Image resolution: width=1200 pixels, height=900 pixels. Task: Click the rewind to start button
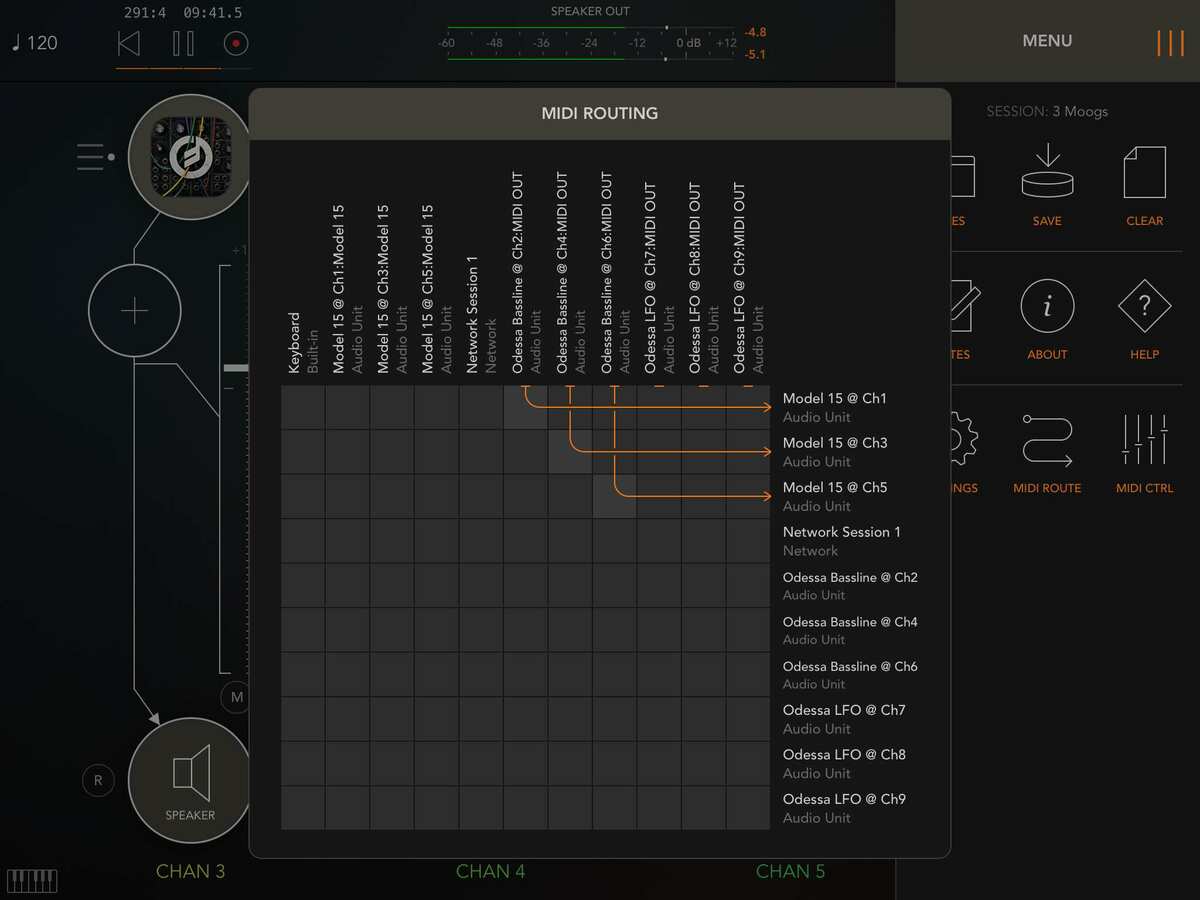pyautogui.click(x=129, y=43)
